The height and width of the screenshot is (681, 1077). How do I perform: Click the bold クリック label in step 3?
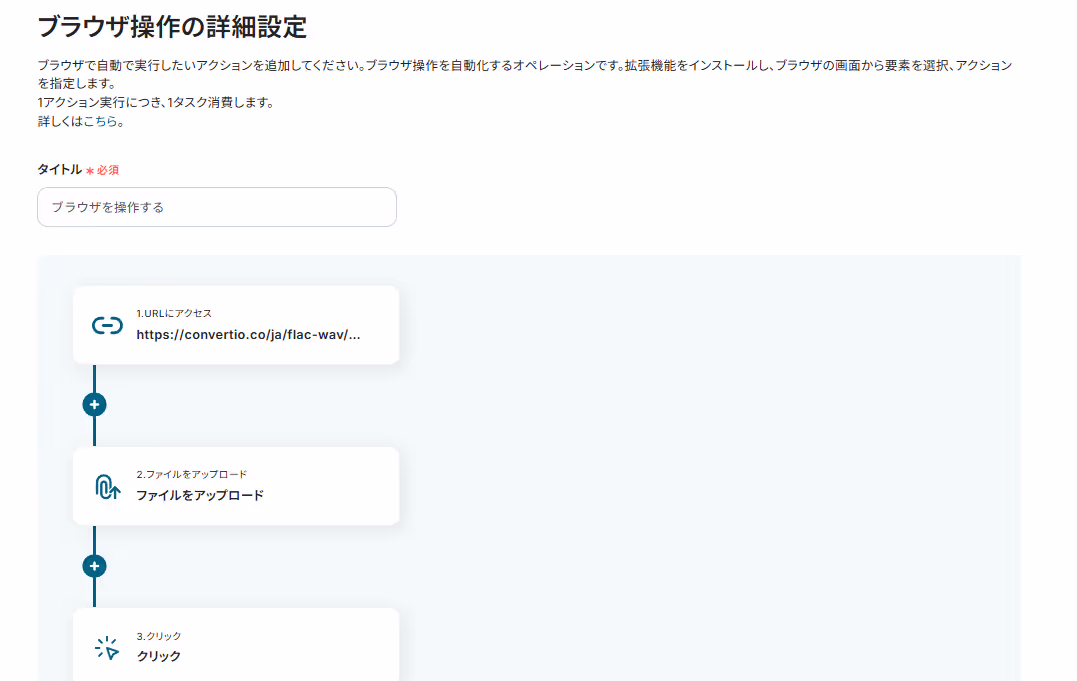coord(159,656)
